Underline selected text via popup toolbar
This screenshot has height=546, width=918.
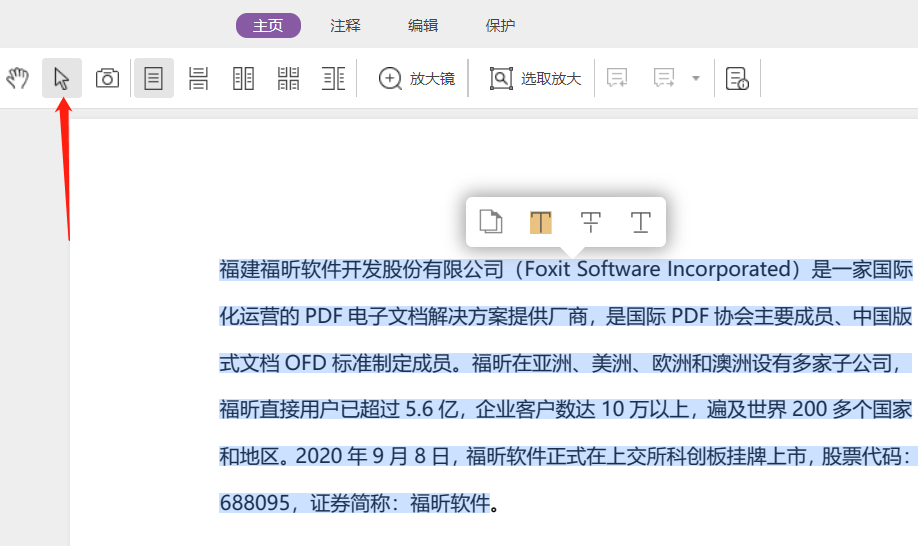[x=640, y=222]
